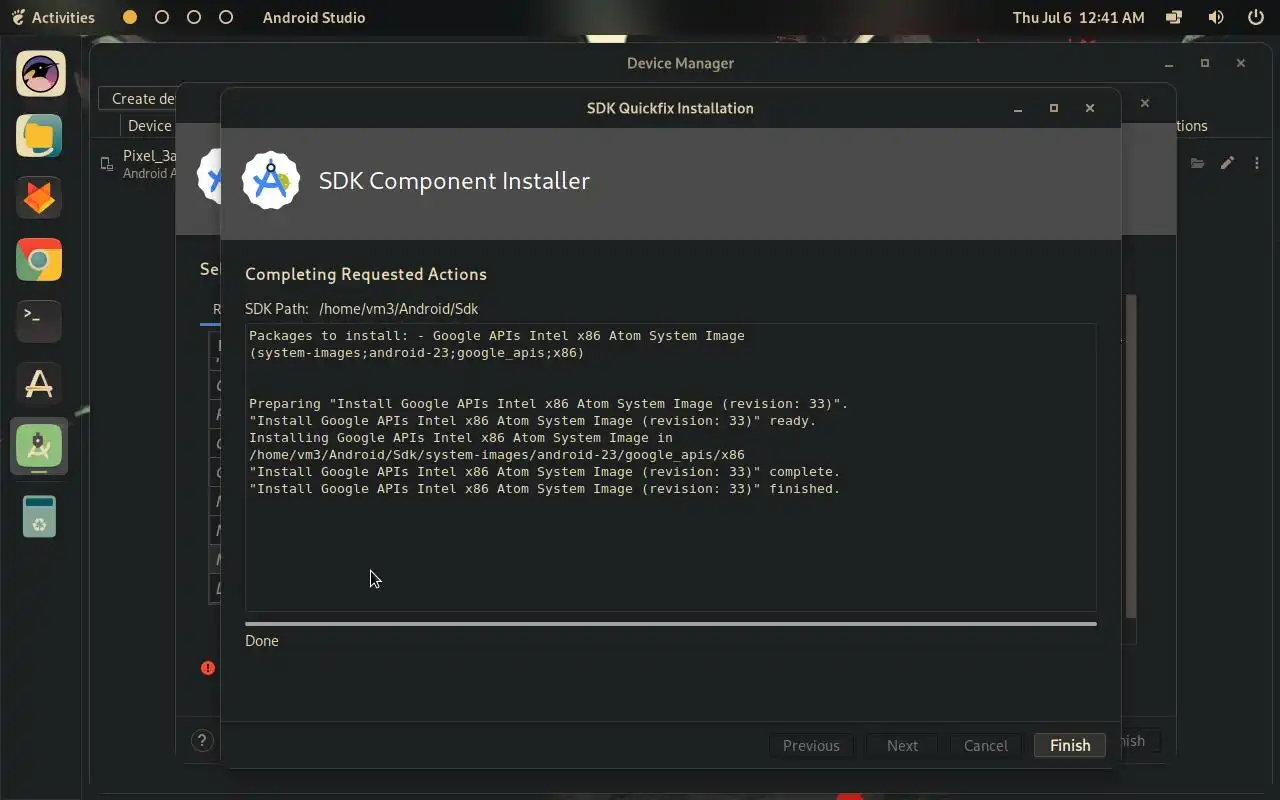Click the 'complete.' log line
Screen dimensions: 1280x800
point(545,472)
